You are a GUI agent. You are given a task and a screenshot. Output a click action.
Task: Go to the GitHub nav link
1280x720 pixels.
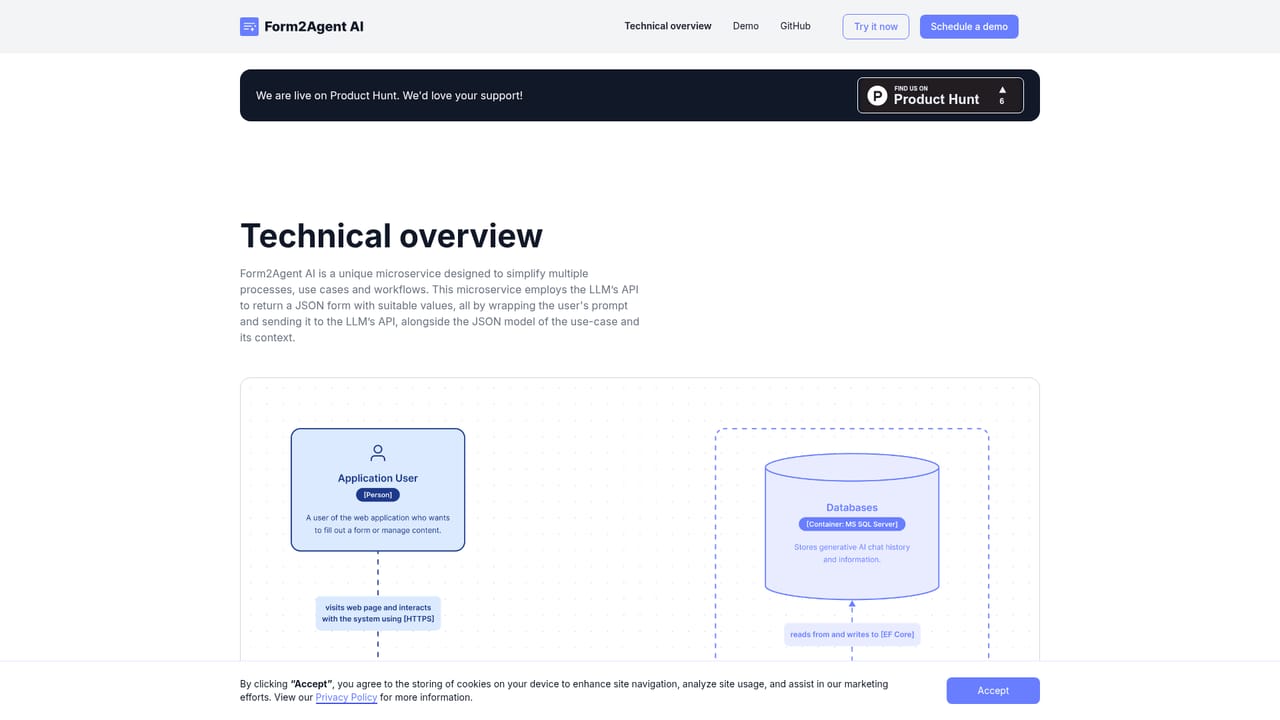[x=795, y=26]
